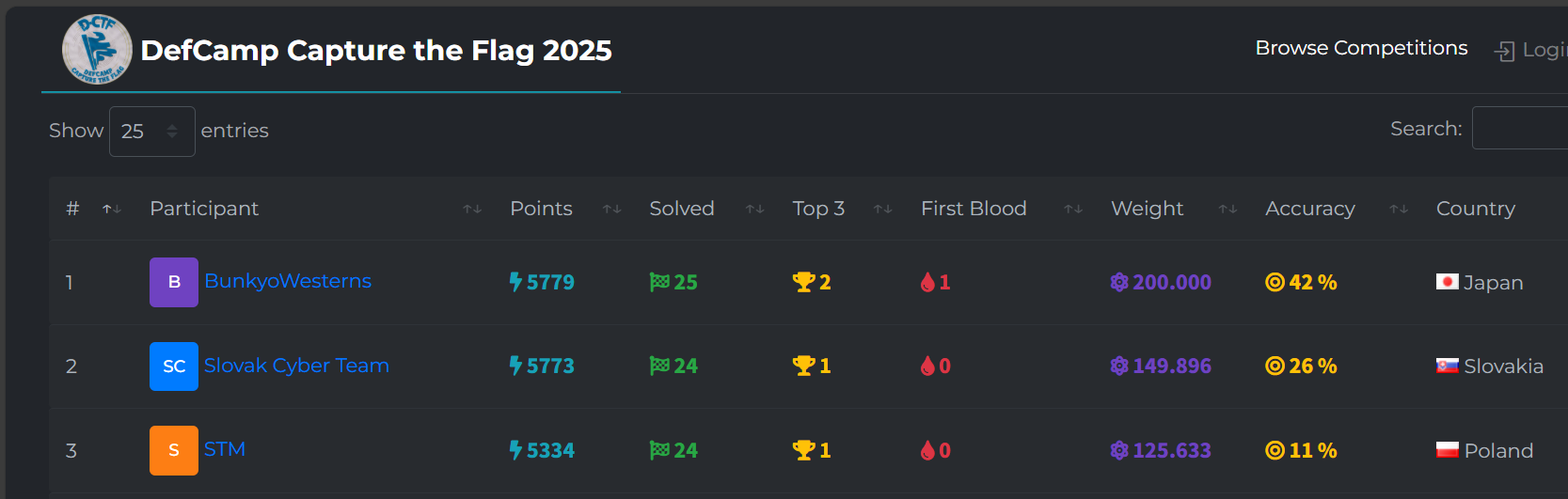The width and height of the screenshot is (1568, 499).
Task: Sort table by Points column
Action: [x=541, y=209]
